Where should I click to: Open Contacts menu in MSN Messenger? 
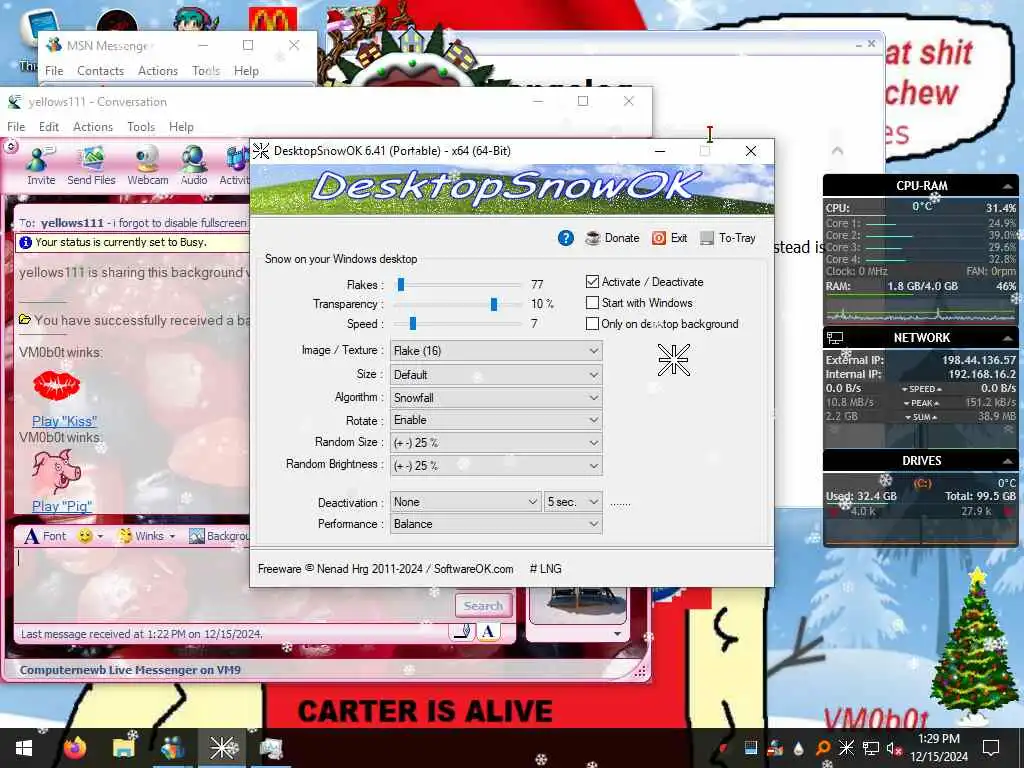click(100, 71)
